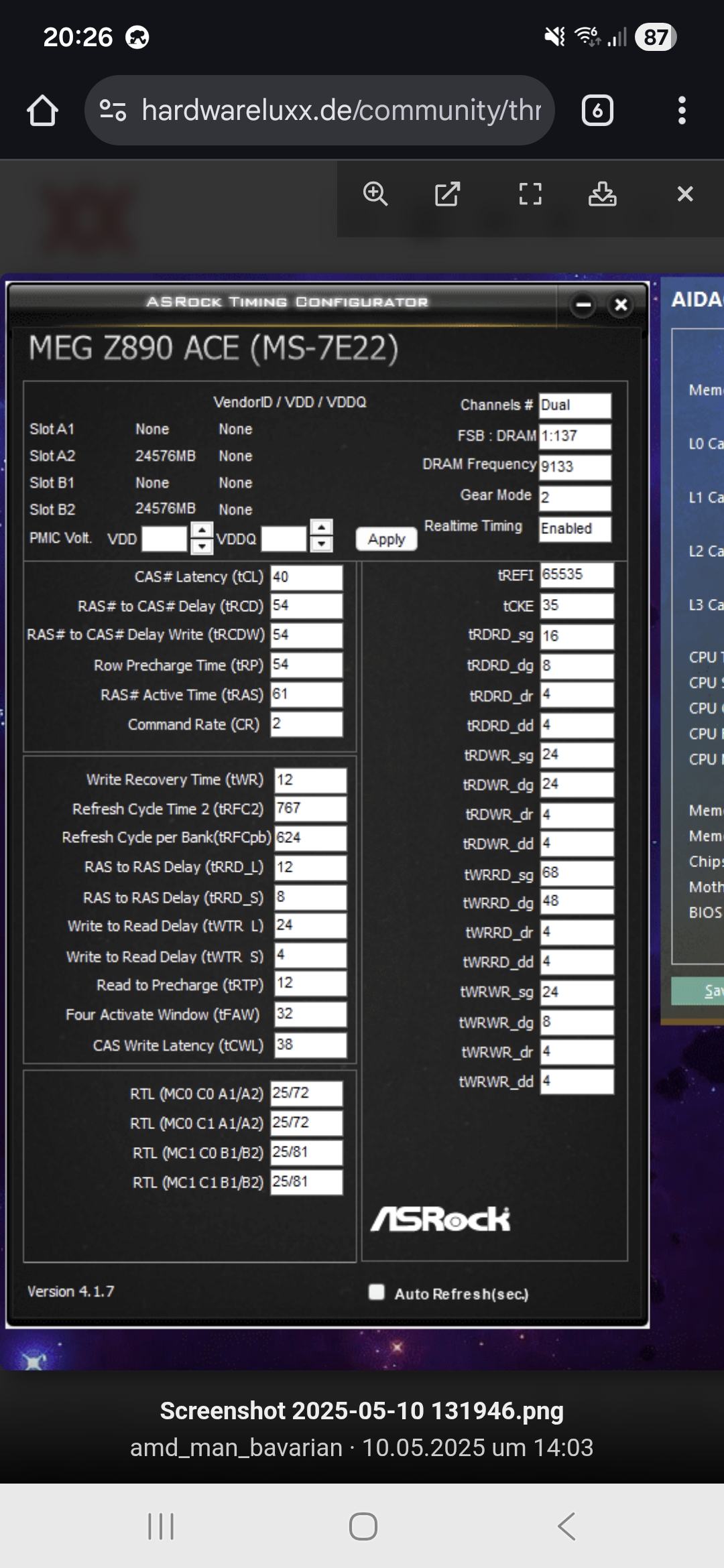Click the DRAM Frequency field showing 9133
The width and height of the screenshot is (724, 1568).
click(x=575, y=467)
